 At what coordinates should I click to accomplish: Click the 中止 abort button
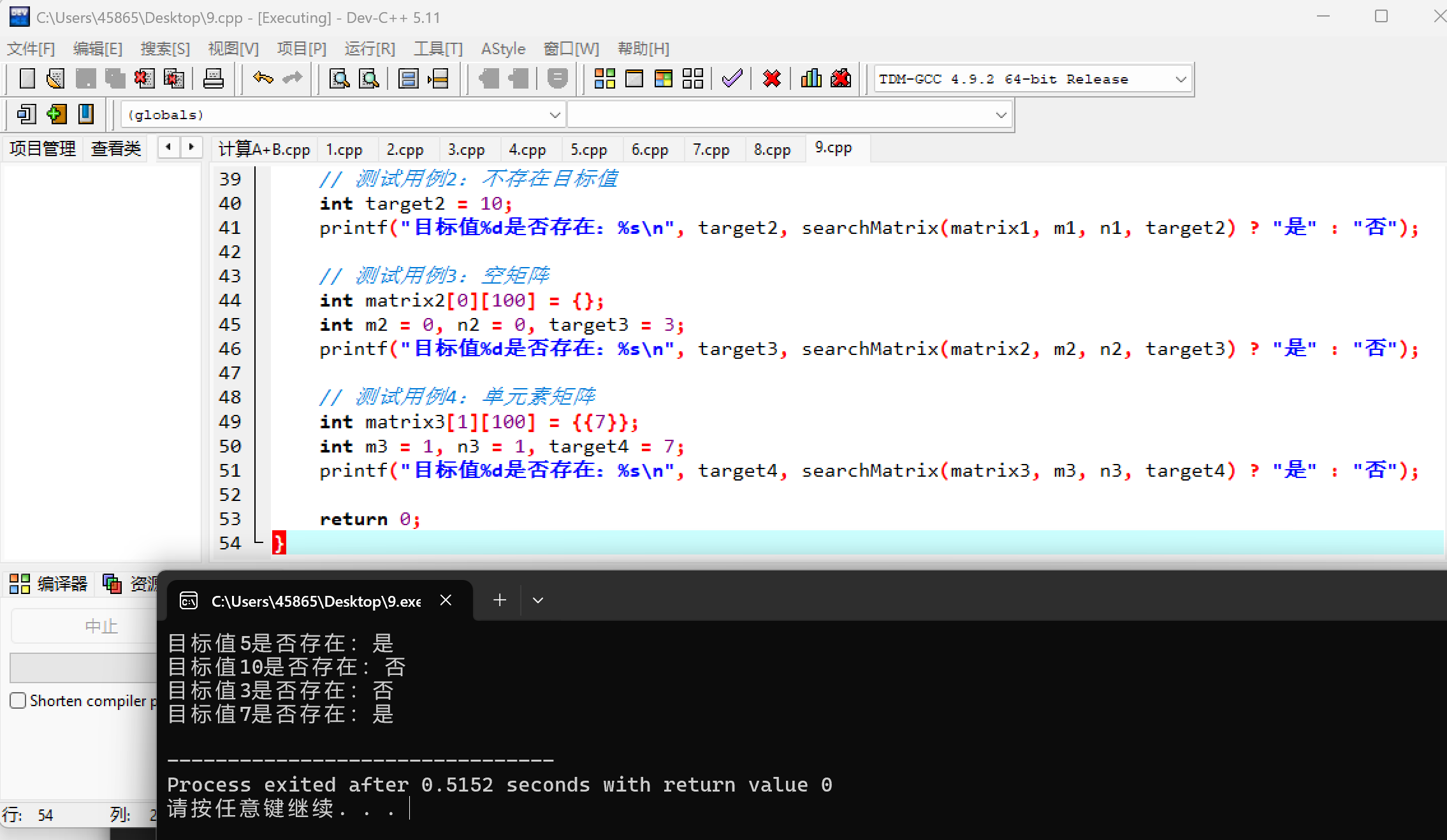pos(101,626)
